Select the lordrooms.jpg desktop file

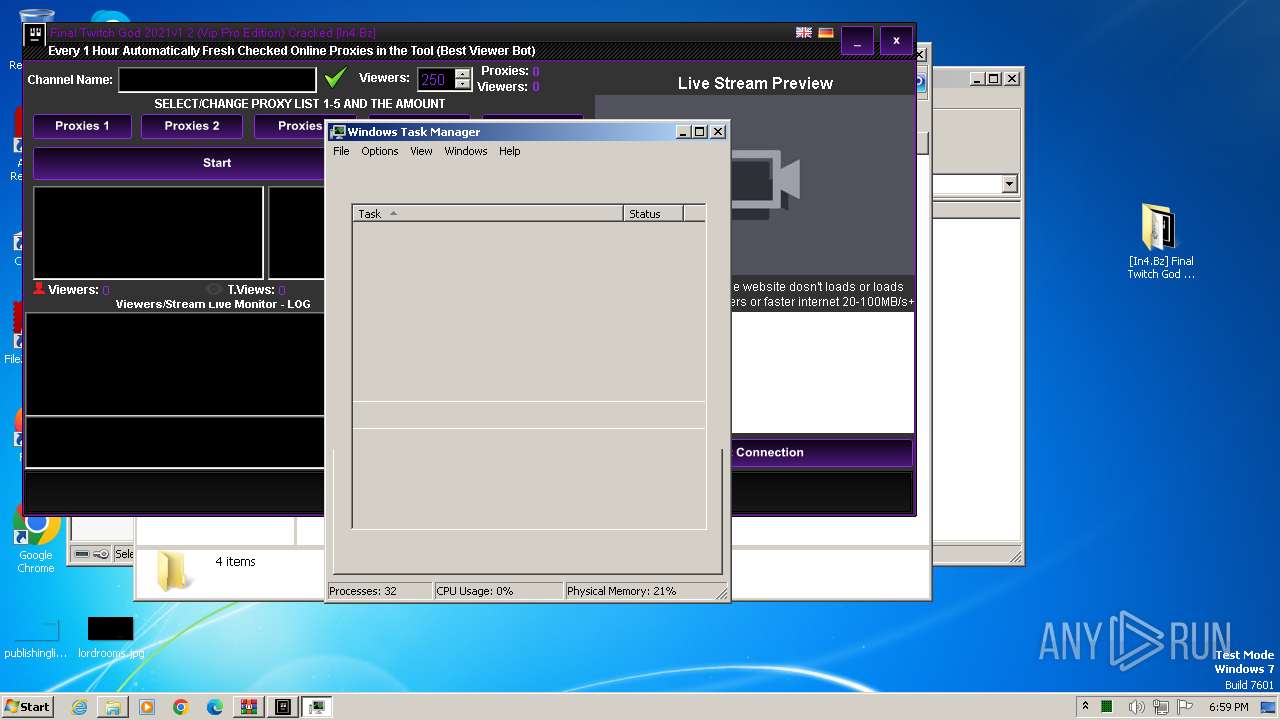pos(110,637)
